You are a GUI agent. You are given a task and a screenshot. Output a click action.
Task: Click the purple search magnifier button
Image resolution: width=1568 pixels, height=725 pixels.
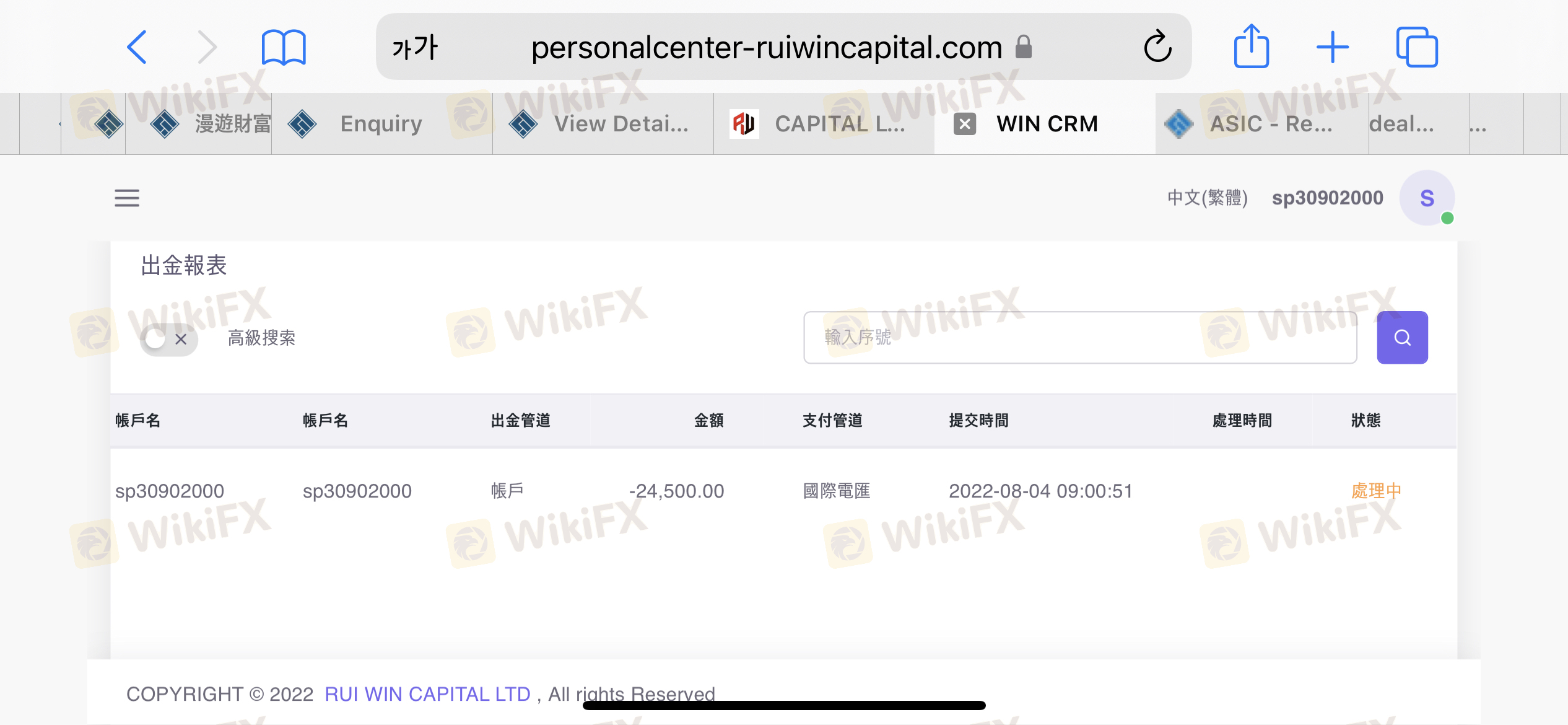1402,337
